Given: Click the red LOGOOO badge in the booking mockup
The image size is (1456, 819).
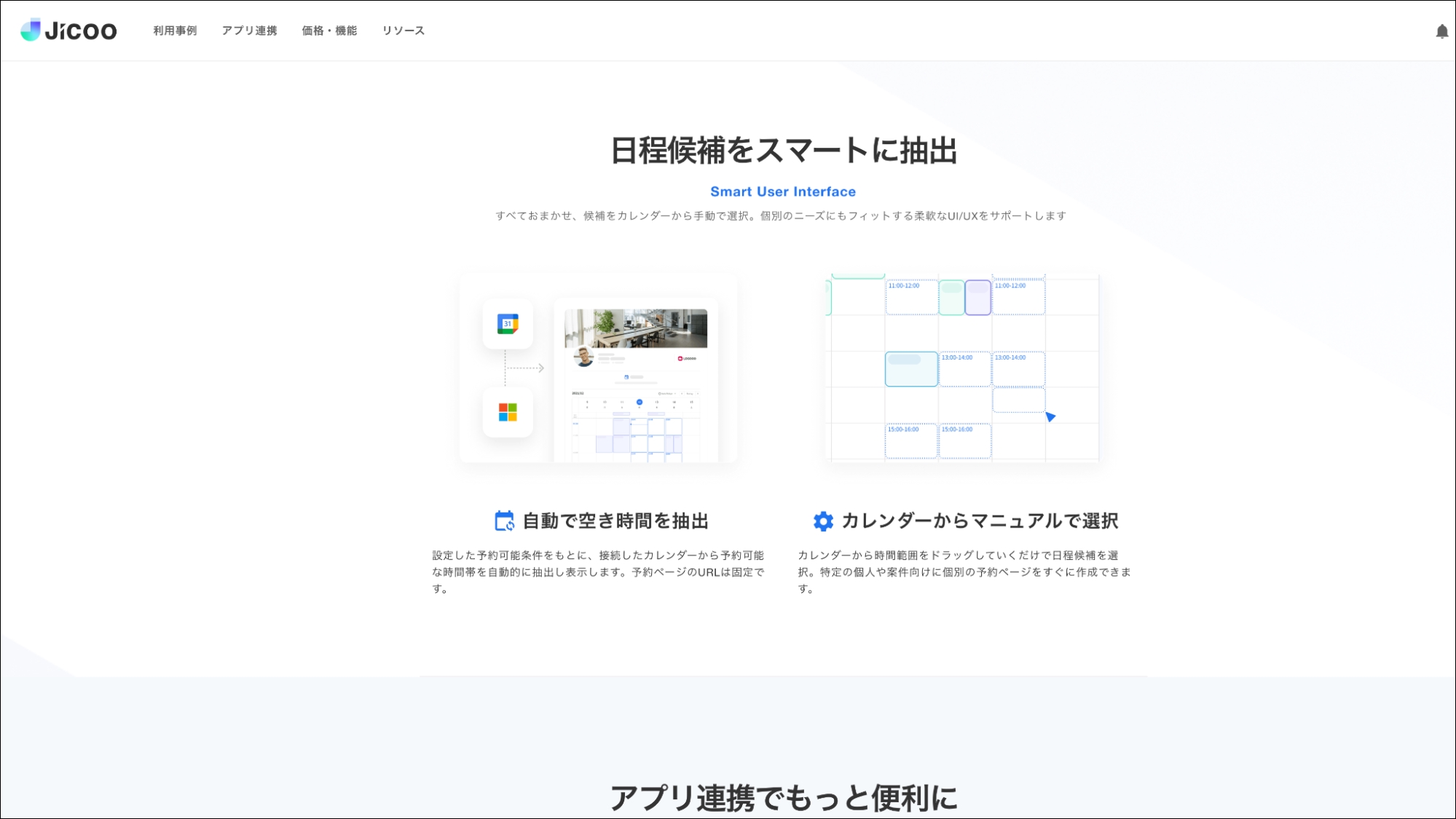Looking at the screenshot, I should pos(687,358).
